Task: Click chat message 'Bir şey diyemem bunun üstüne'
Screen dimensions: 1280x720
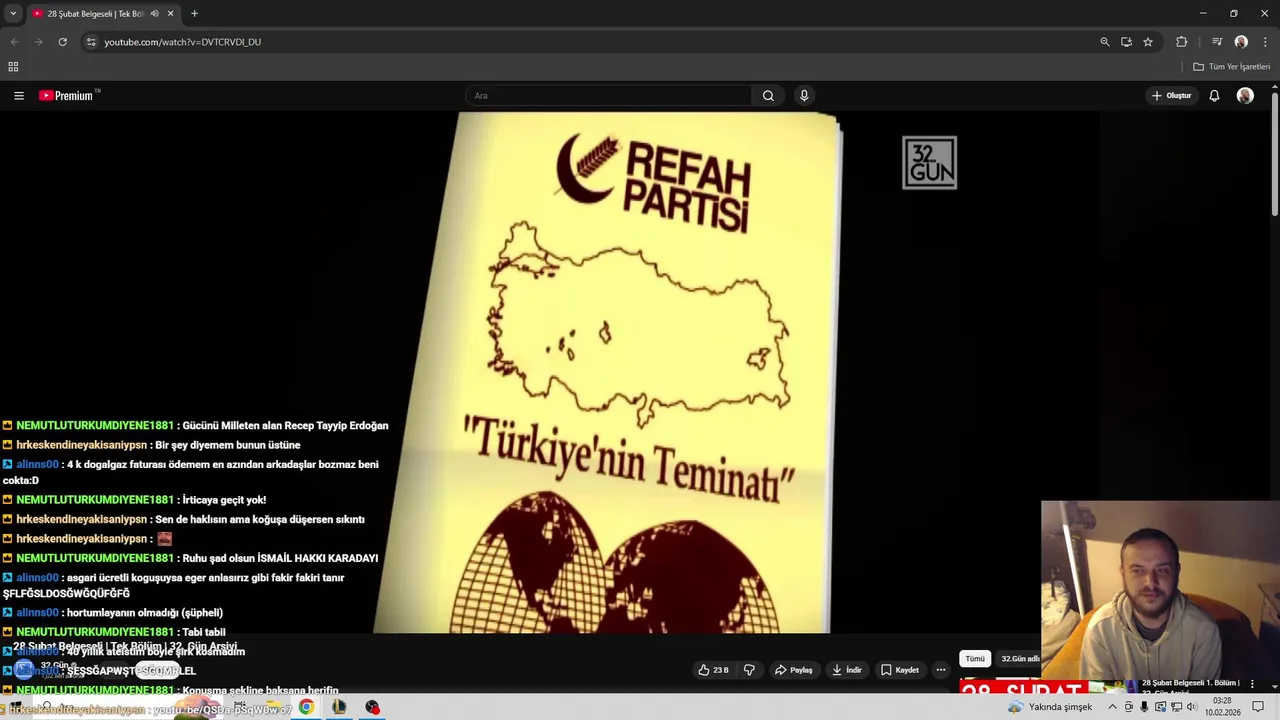Action: tap(228, 445)
